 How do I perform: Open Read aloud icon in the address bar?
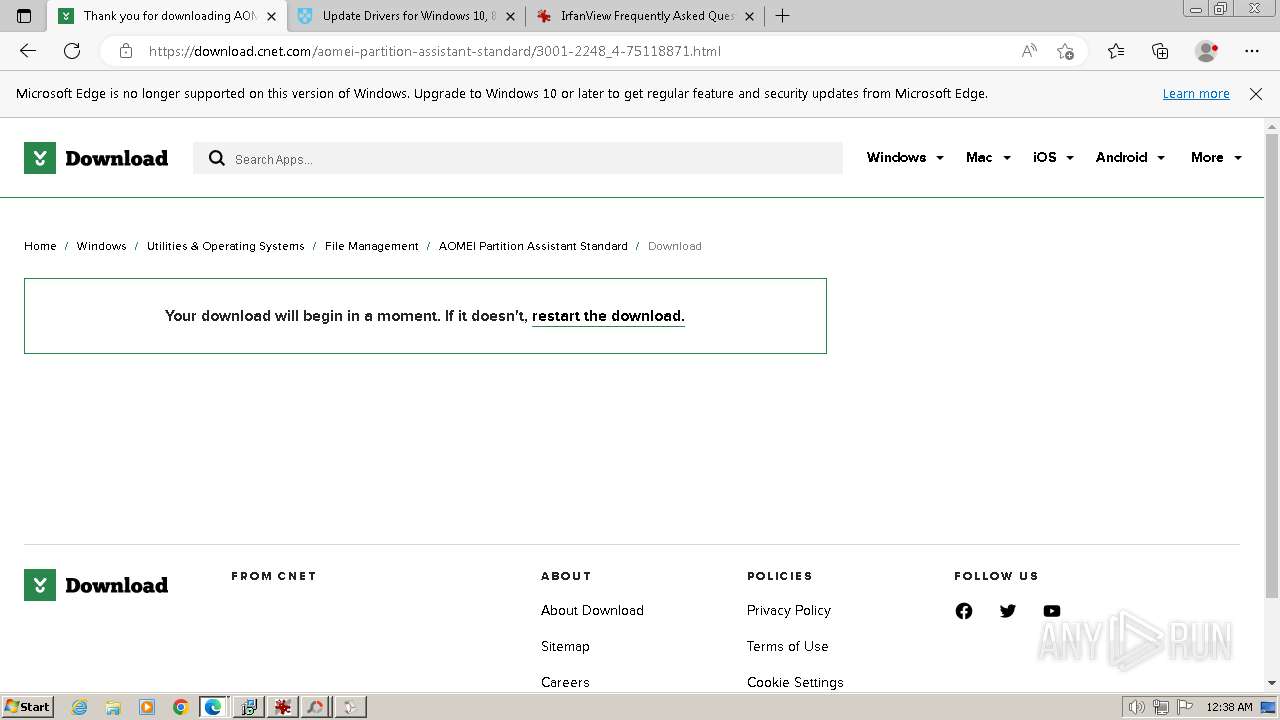coord(1029,51)
